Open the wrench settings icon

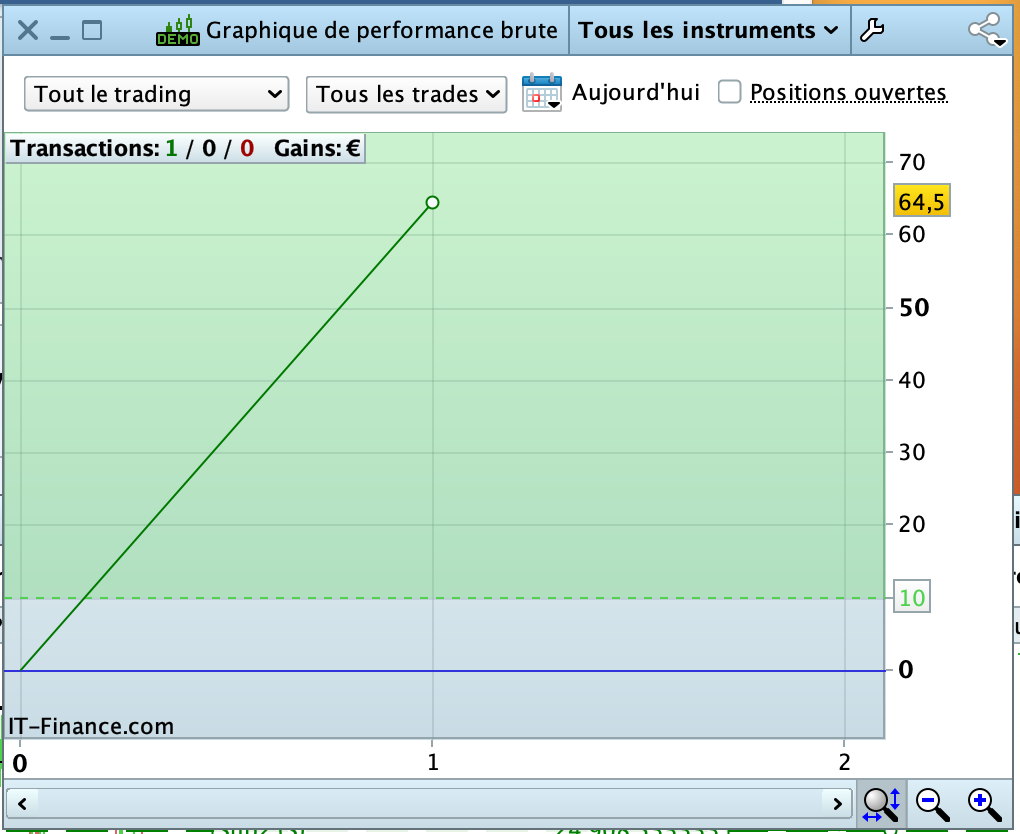[x=872, y=30]
